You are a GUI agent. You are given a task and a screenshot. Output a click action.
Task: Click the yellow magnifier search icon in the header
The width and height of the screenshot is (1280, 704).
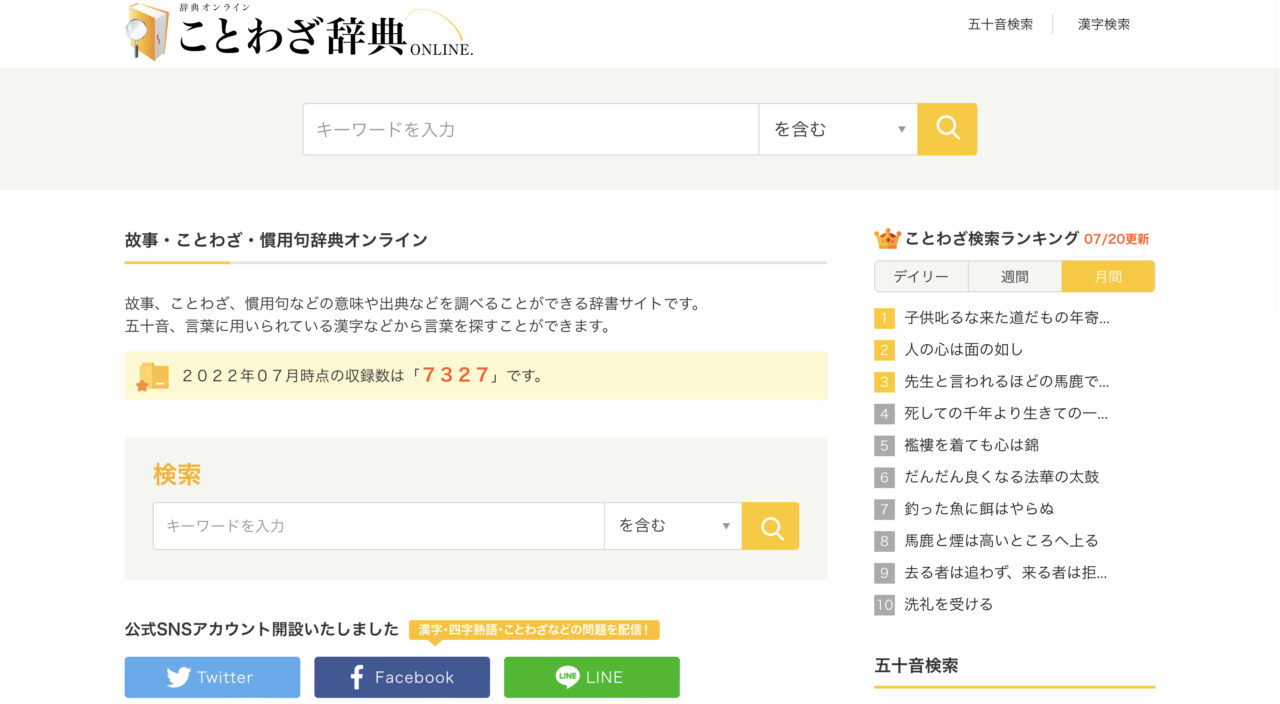coord(946,129)
